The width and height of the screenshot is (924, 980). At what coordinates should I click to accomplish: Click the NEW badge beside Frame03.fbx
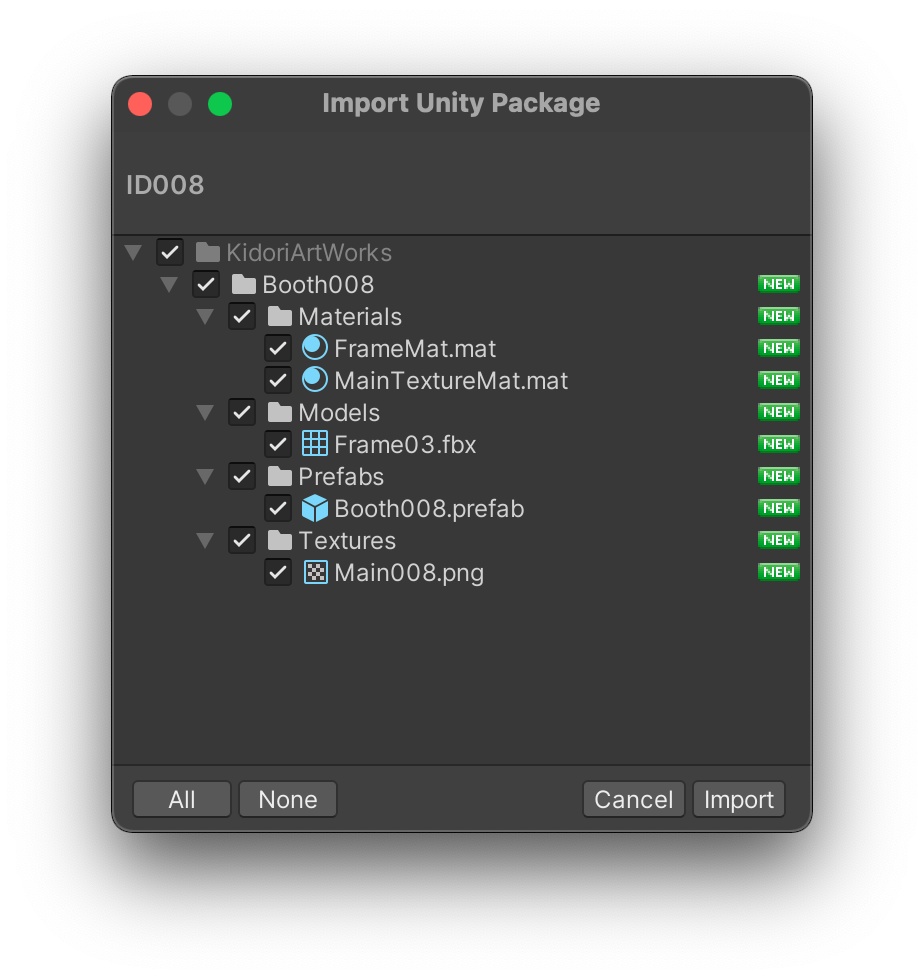pos(779,444)
